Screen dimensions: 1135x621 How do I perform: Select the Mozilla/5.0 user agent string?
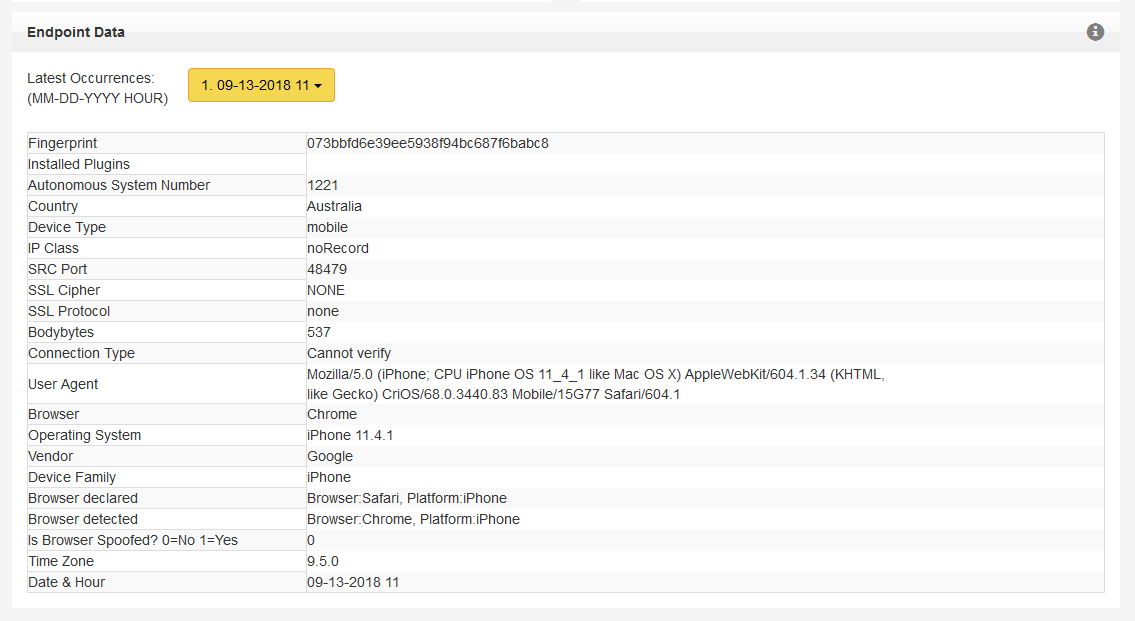coord(596,384)
